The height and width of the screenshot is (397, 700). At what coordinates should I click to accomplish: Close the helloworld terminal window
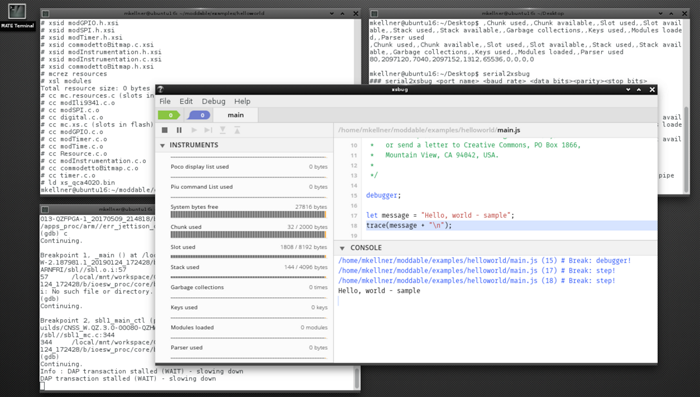pyautogui.click(x=356, y=13)
